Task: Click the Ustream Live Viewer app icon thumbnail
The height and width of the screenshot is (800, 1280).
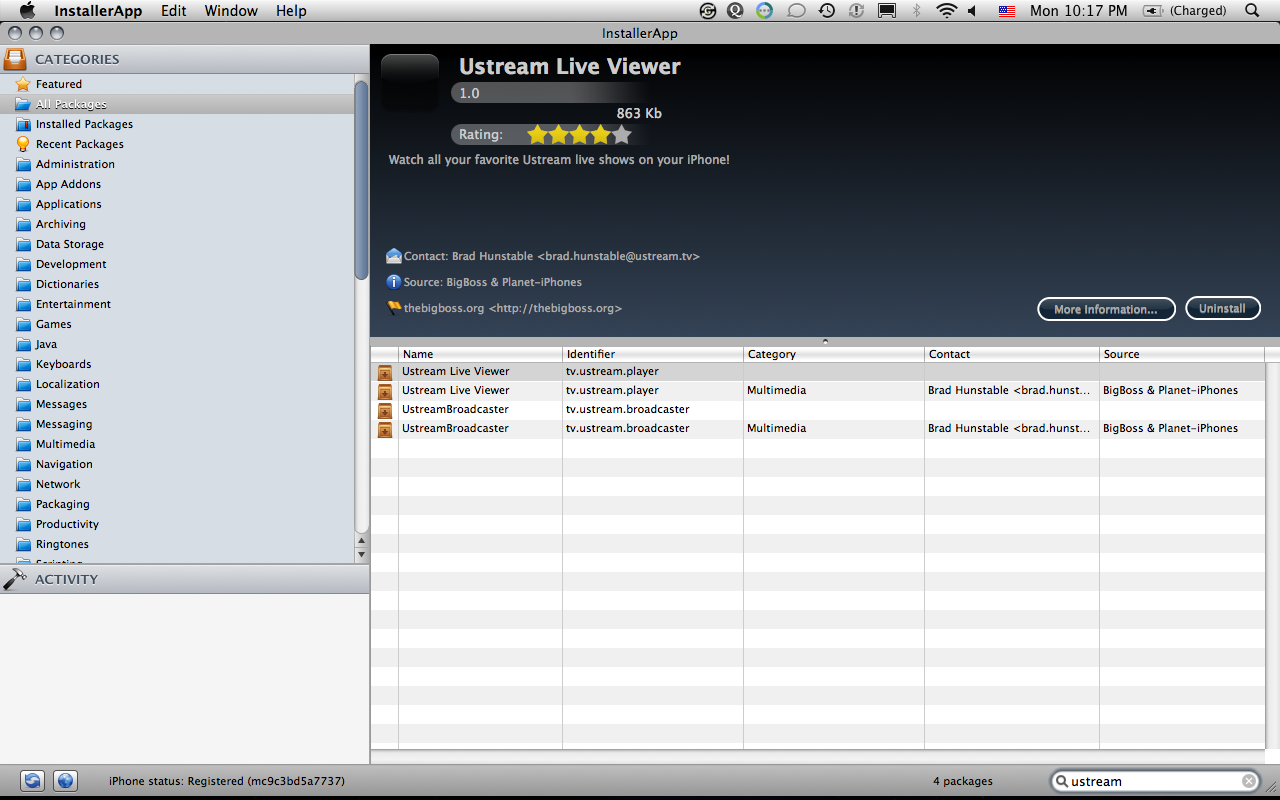Action: [410, 83]
